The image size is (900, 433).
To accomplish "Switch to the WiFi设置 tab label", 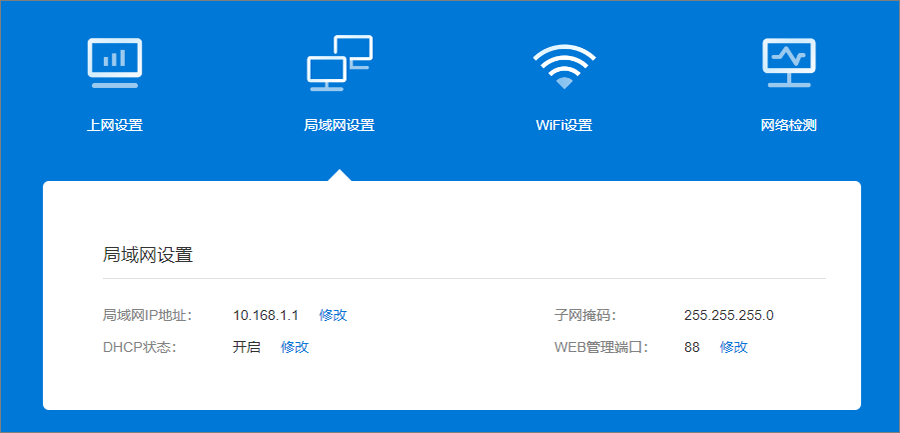I will 564,125.
